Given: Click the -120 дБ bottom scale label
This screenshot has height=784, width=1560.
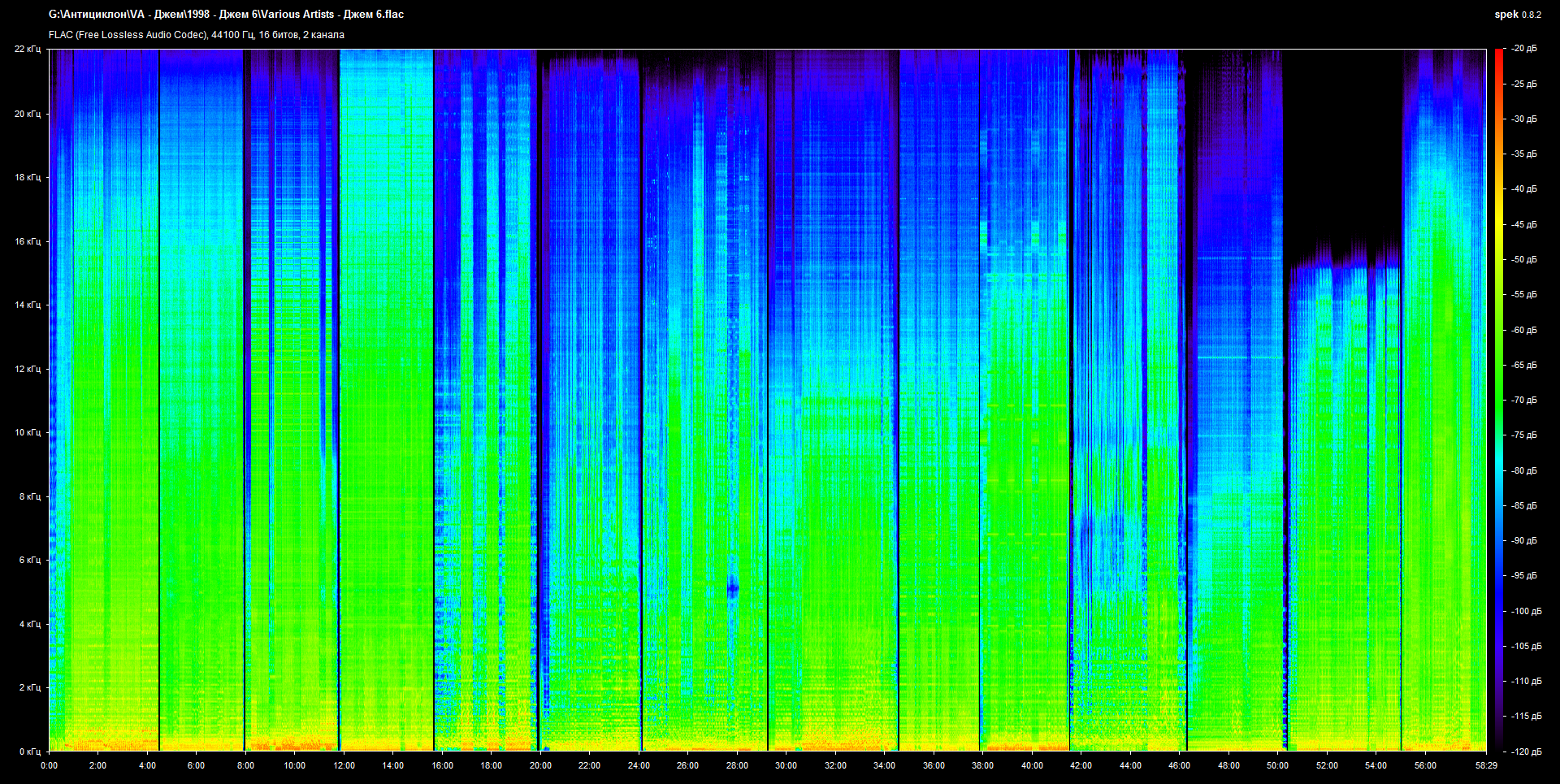Looking at the screenshot, I should click(x=1525, y=752).
